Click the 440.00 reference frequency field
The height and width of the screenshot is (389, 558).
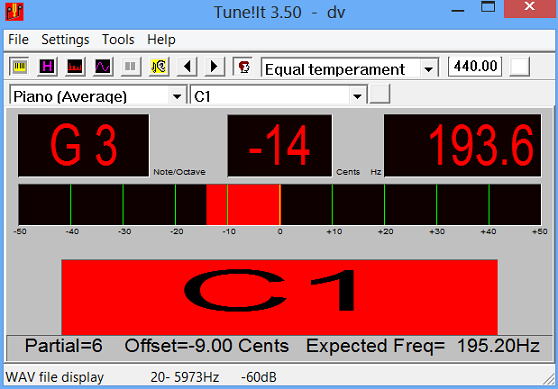475,66
